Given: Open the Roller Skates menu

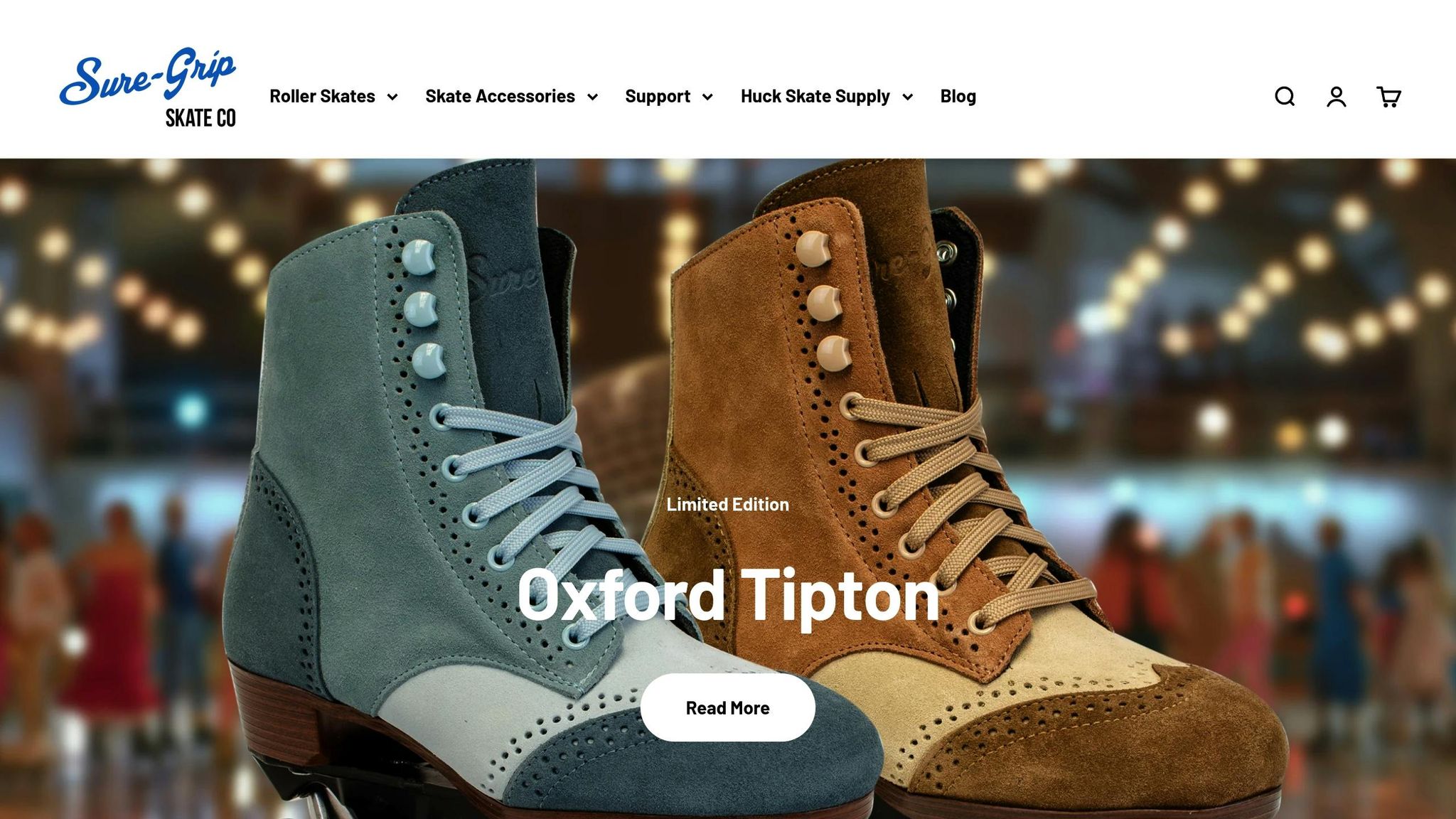Looking at the screenshot, I should (x=322, y=97).
